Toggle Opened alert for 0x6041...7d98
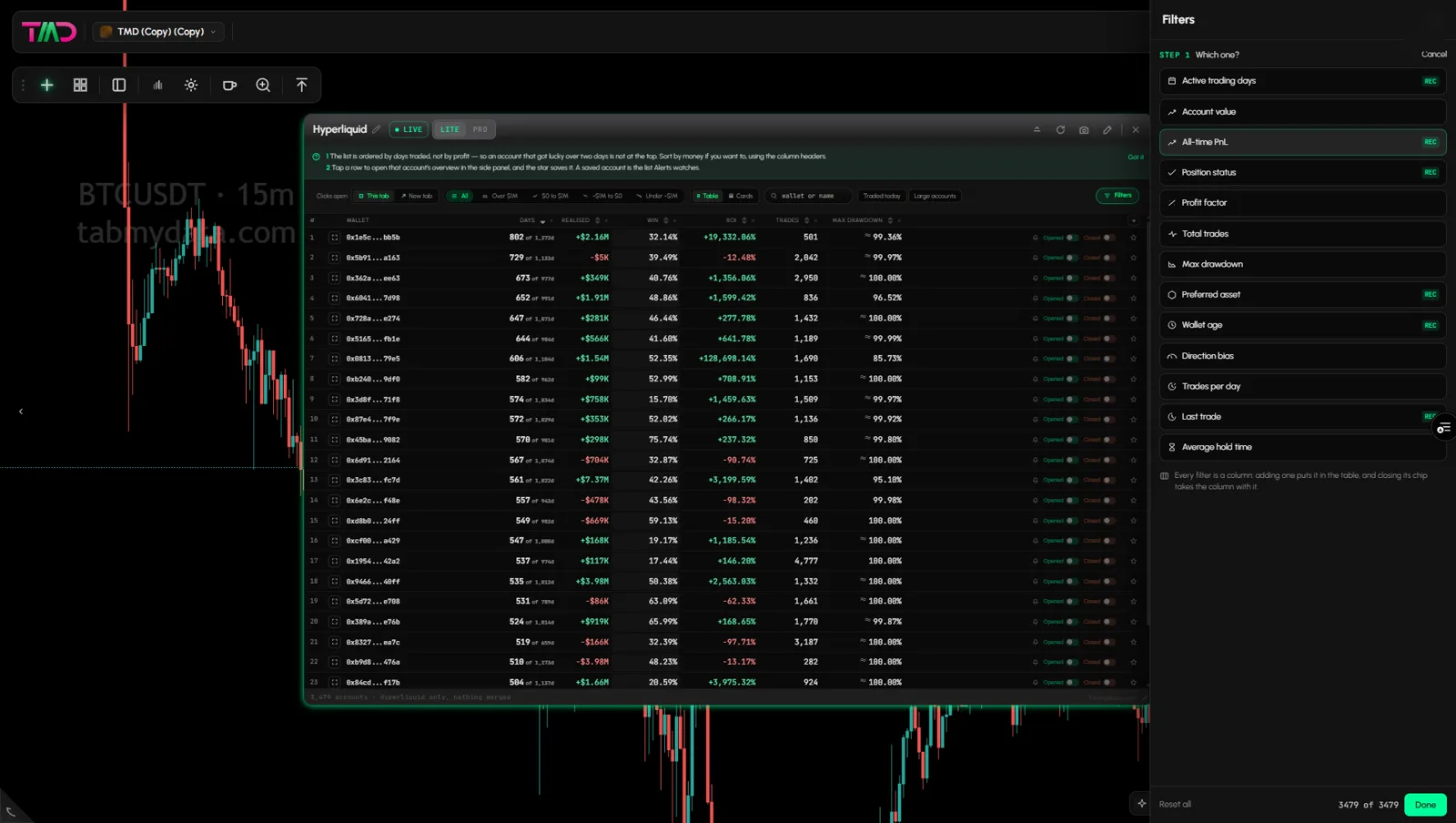1456x823 pixels. (x=1071, y=298)
